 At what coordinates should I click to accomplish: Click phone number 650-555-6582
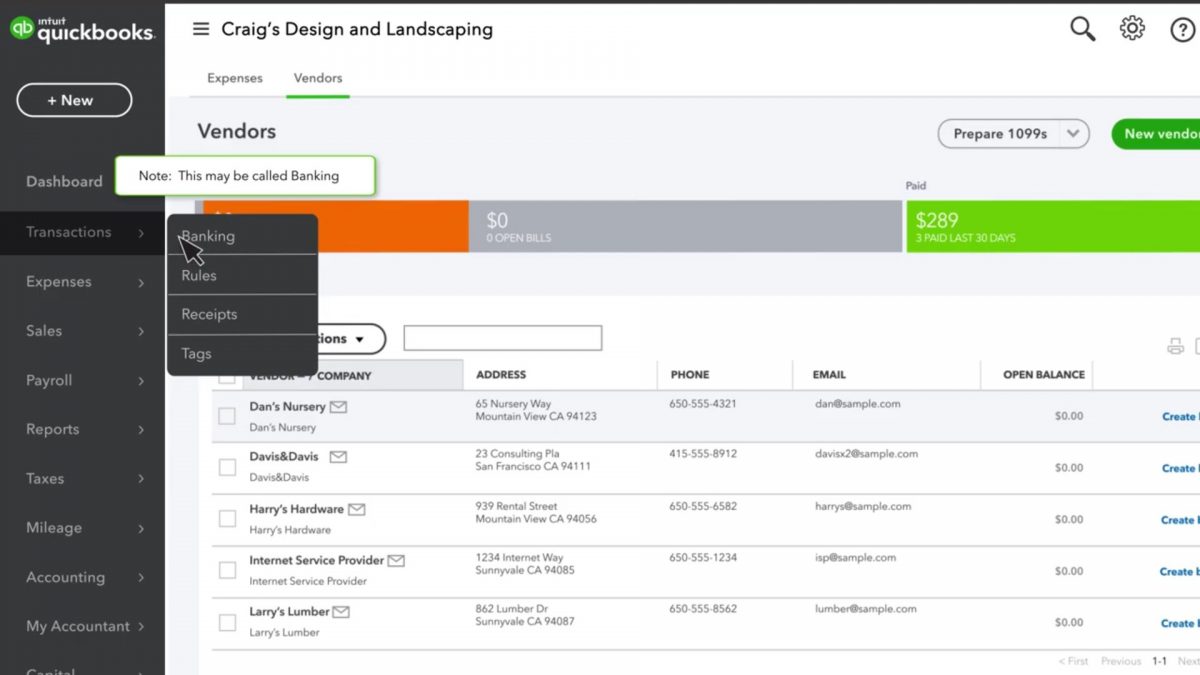pyautogui.click(x=703, y=506)
